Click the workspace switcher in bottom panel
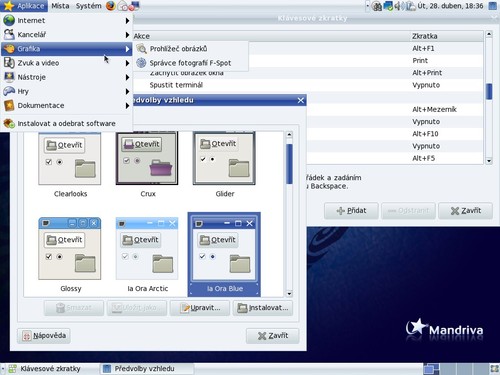500x375 pixels. [456, 369]
